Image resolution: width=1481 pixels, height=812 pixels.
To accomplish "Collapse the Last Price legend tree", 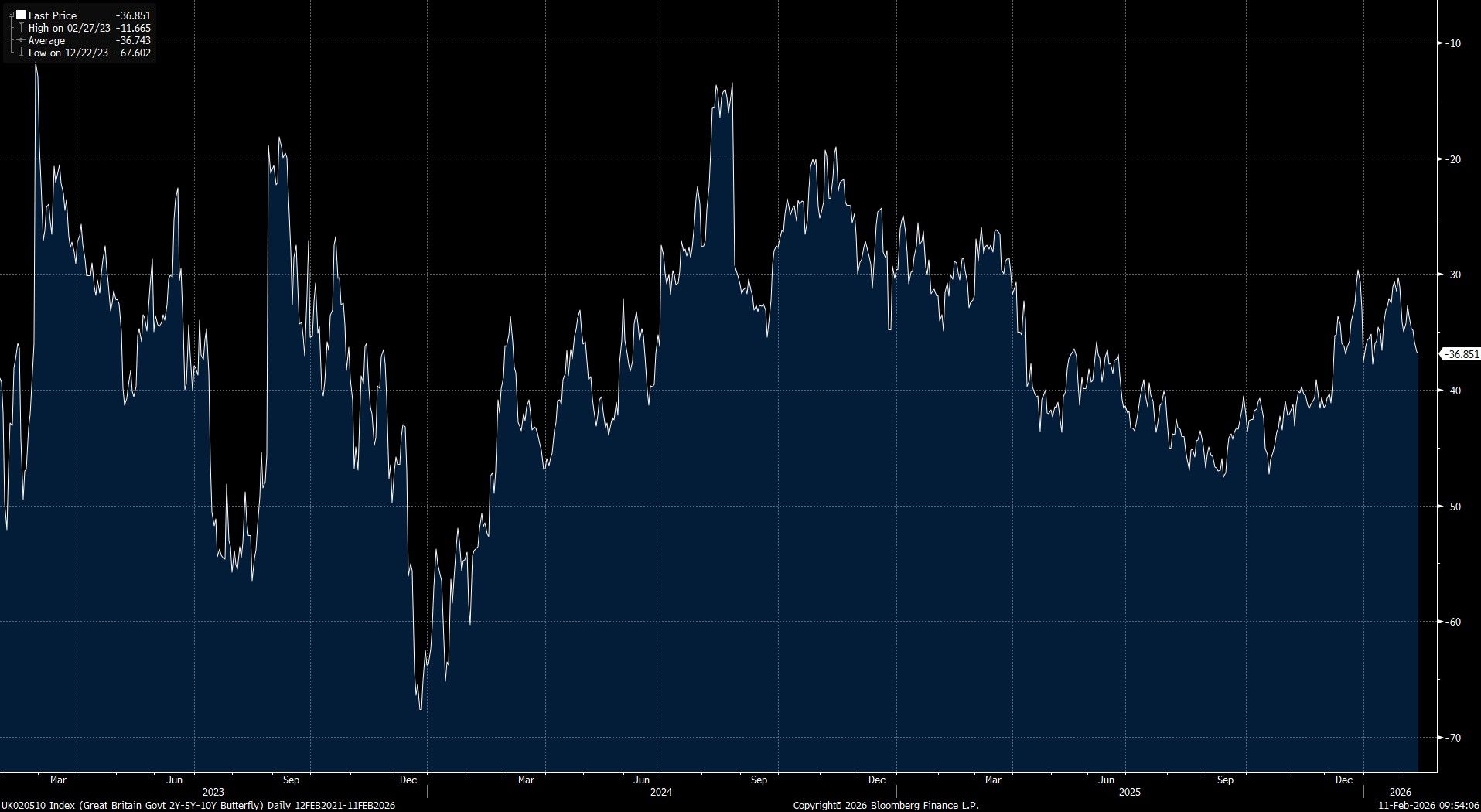I will pos(11,15).
